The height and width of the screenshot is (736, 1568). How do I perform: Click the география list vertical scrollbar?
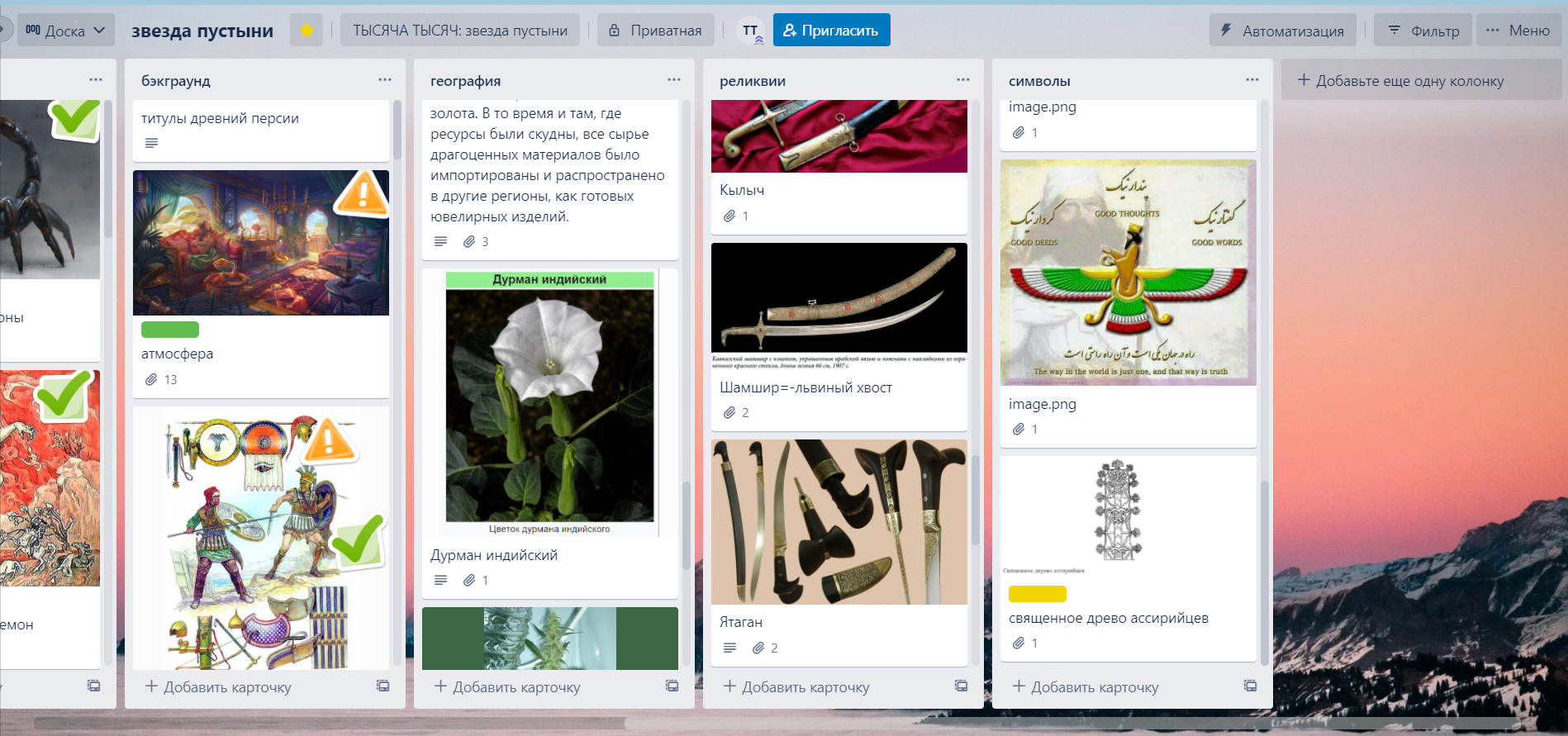tap(687, 526)
